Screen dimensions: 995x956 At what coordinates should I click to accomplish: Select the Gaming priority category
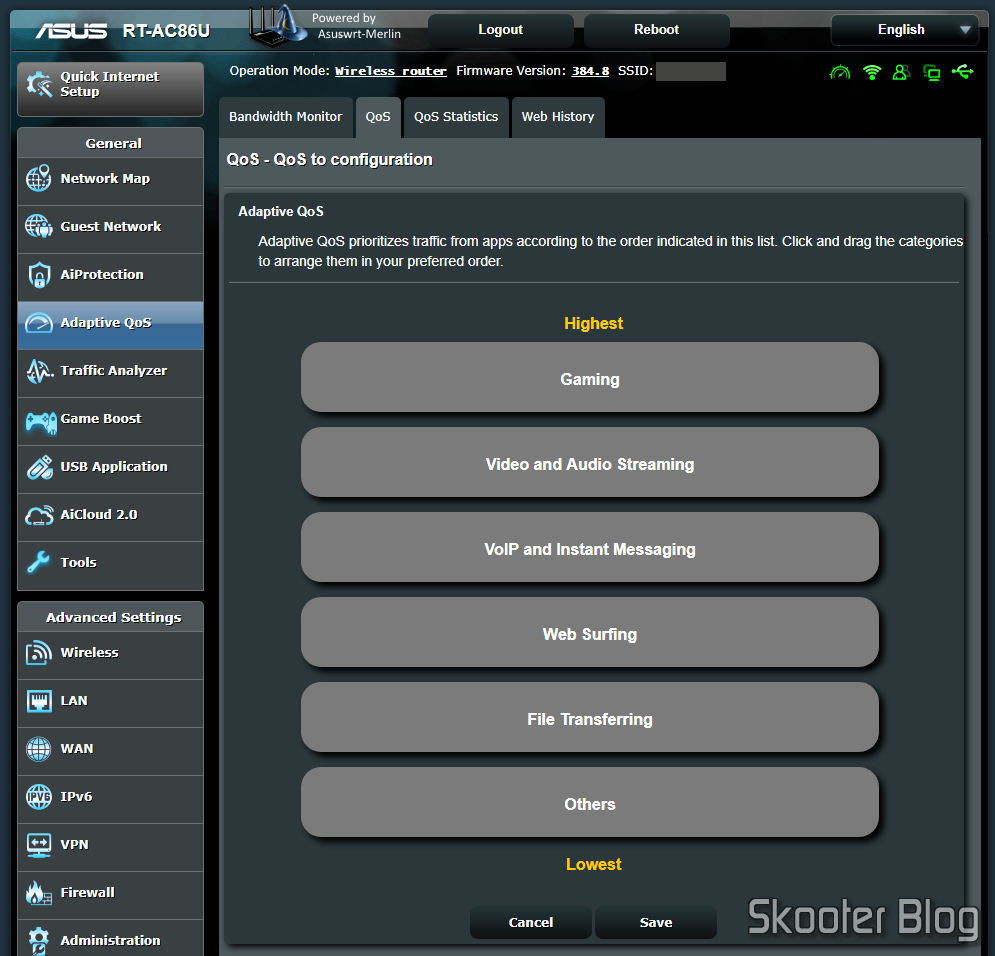click(590, 377)
